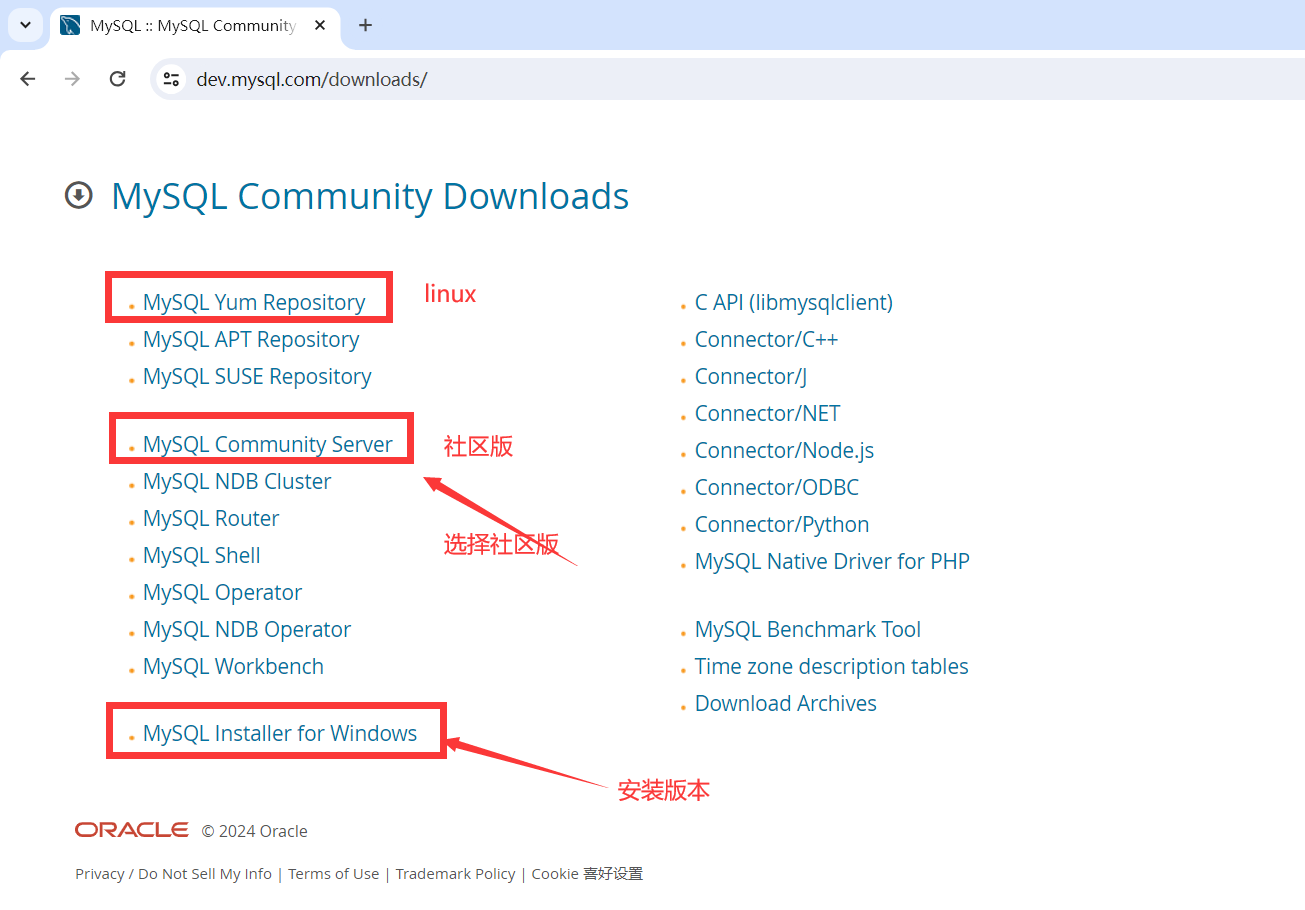The height and width of the screenshot is (910, 1305).
Task: Open Connector/J download link
Action: pos(751,376)
